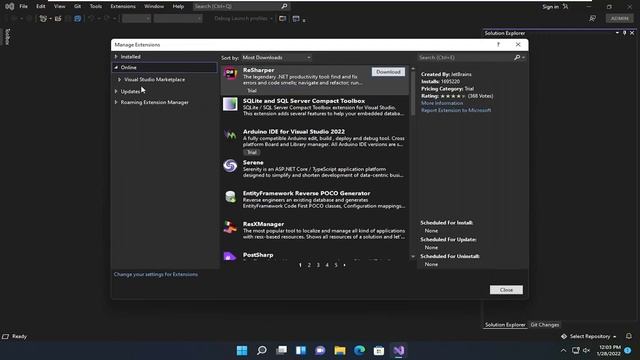Click the Windows Start button
The image size is (640, 360).
click(242, 350)
